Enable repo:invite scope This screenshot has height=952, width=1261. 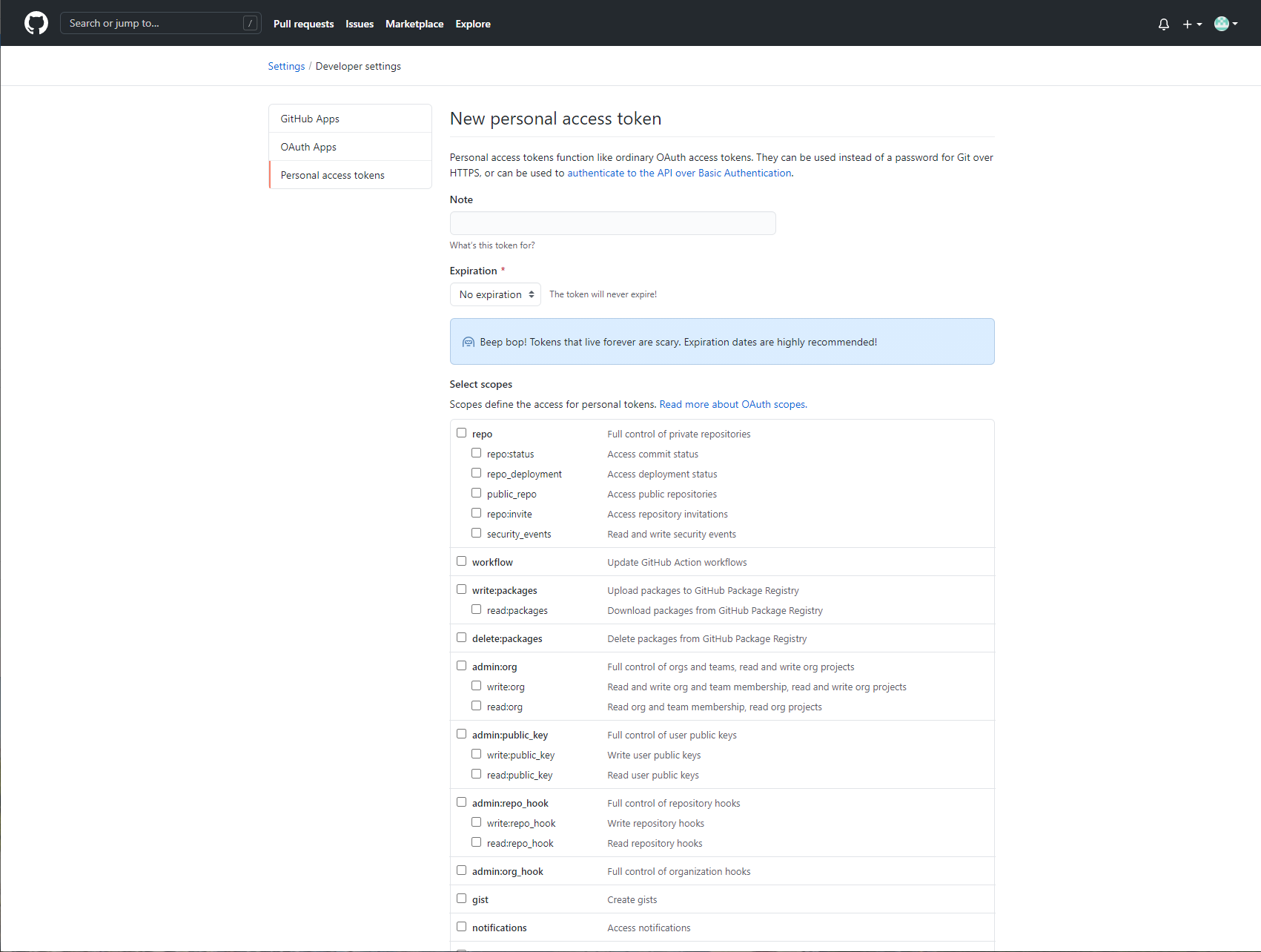pyautogui.click(x=477, y=513)
